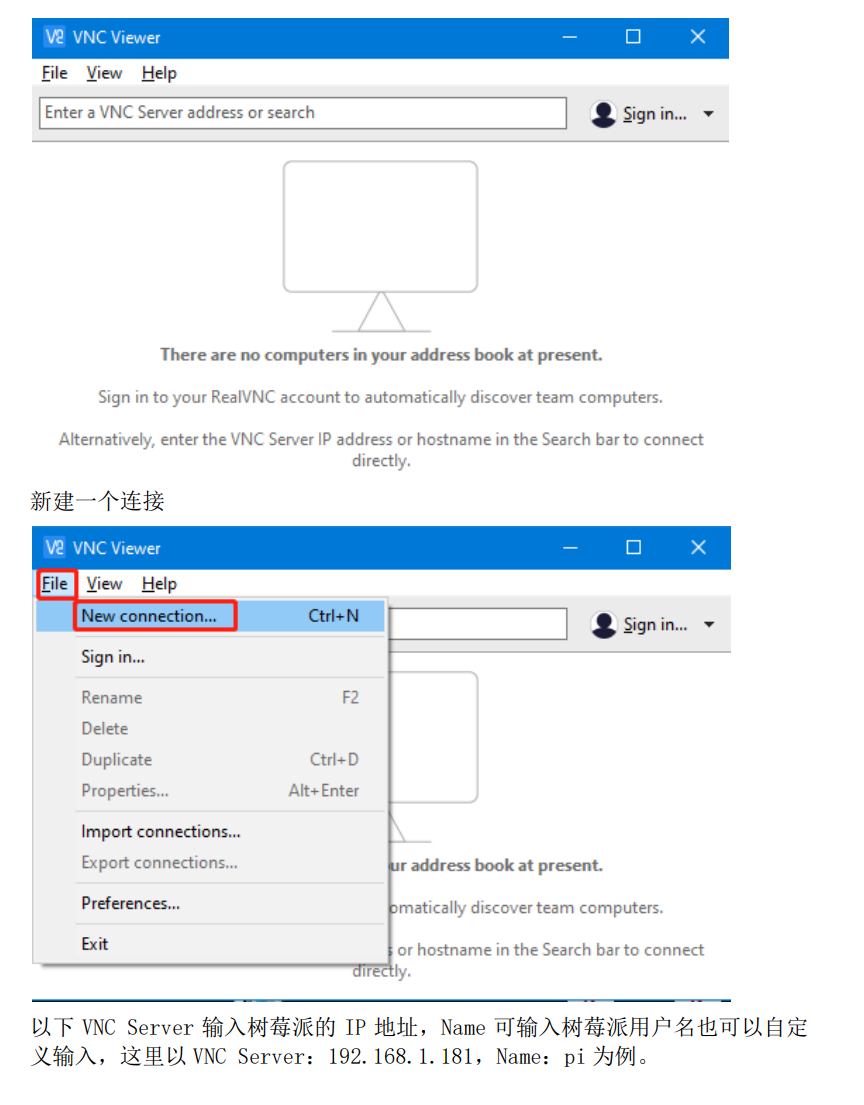This screenshot has height=1105, width=864.
Task: Click Sign in... label in upper window
Action: pos(655,113)
